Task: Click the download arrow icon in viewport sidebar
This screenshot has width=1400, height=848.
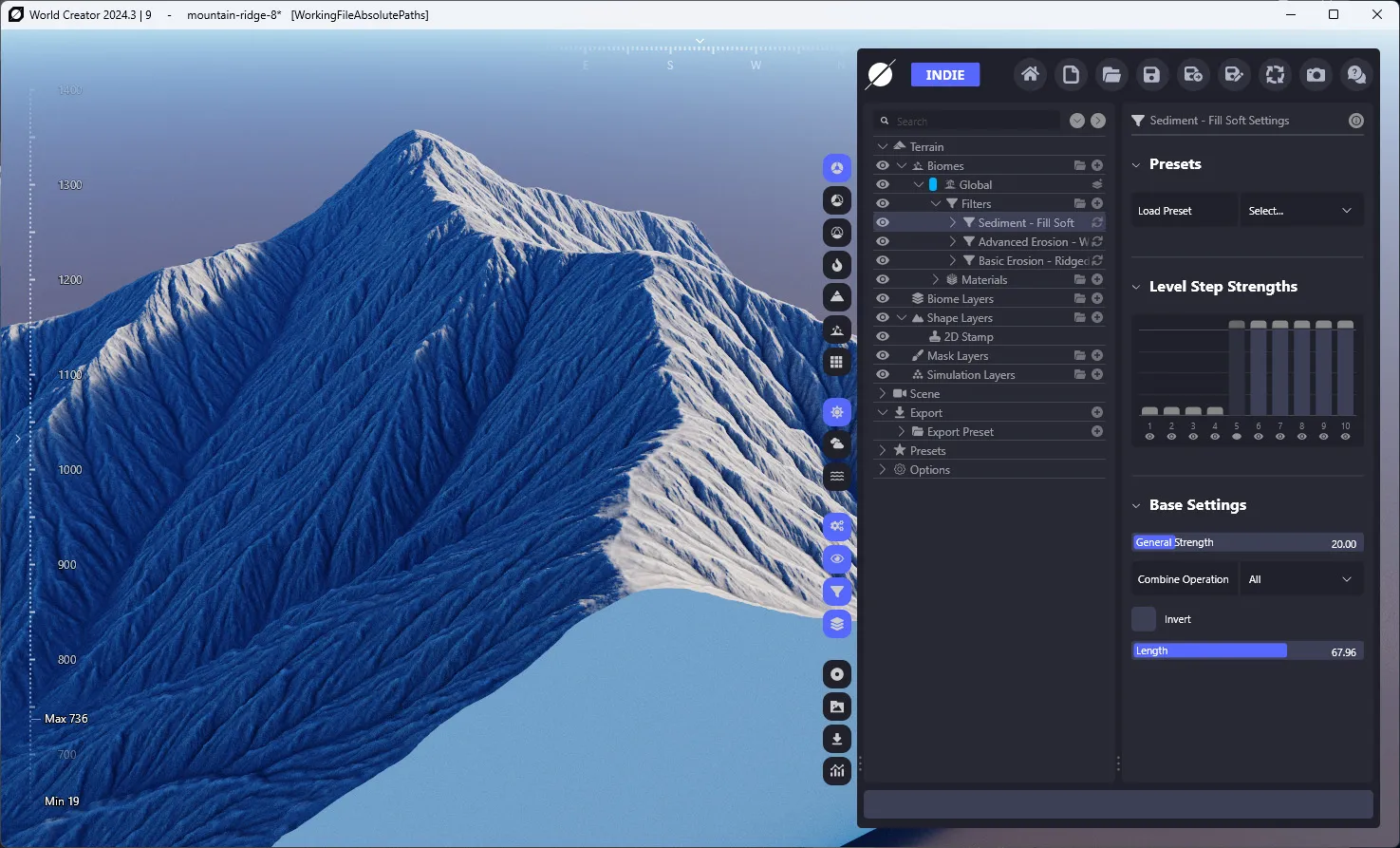Action: pos(837,739)
